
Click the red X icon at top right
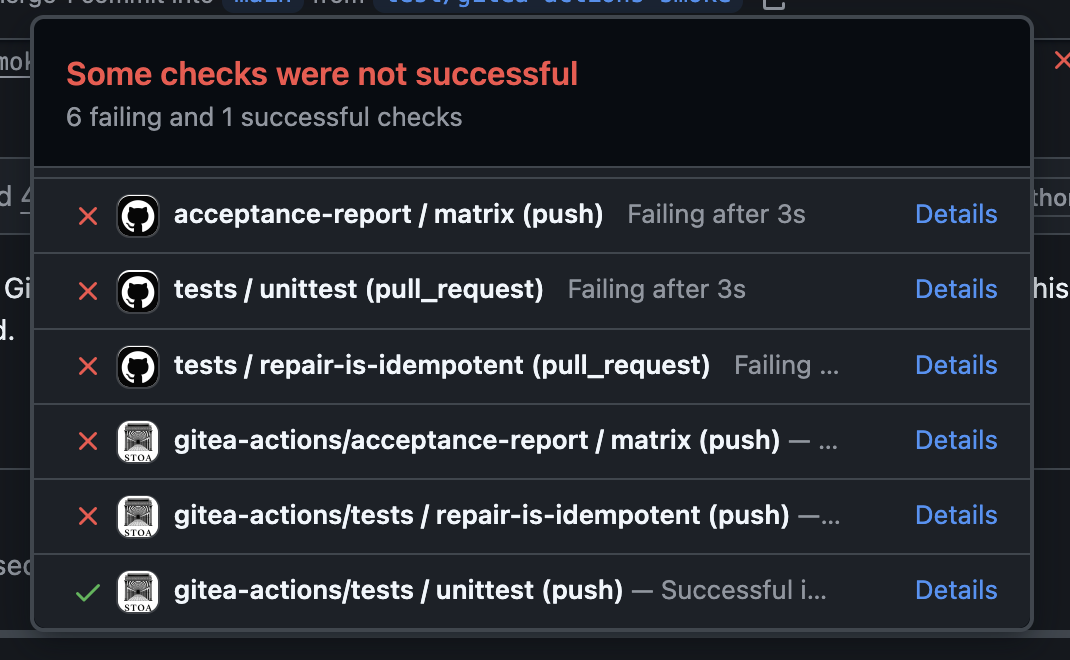(x=1062, y=60)
